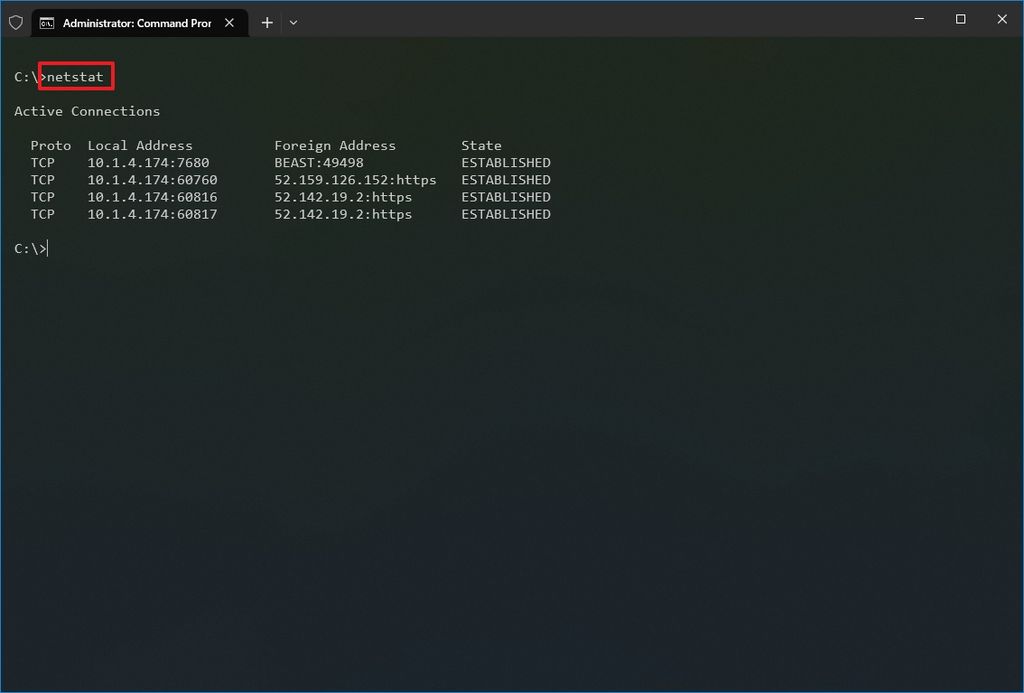Click the 'Proto' column header

(x=50, y=145)
